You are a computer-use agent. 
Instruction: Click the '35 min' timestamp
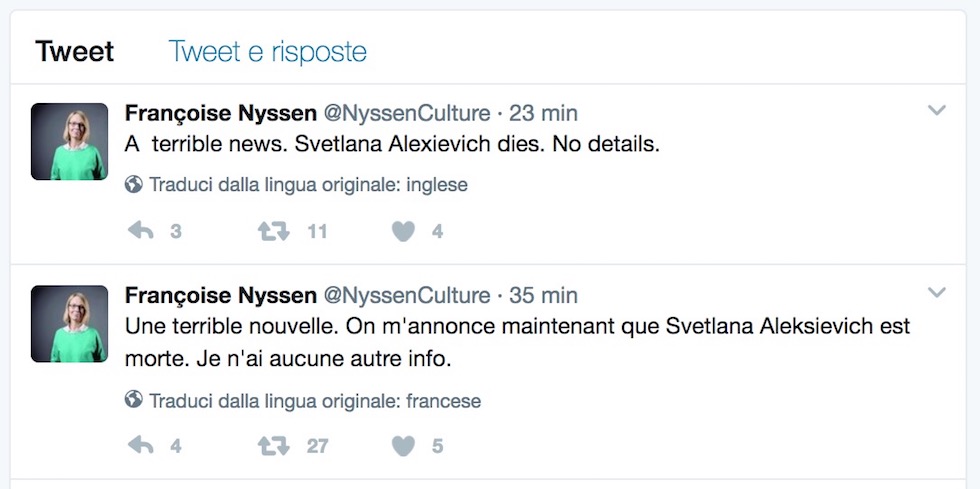(544, 296)
